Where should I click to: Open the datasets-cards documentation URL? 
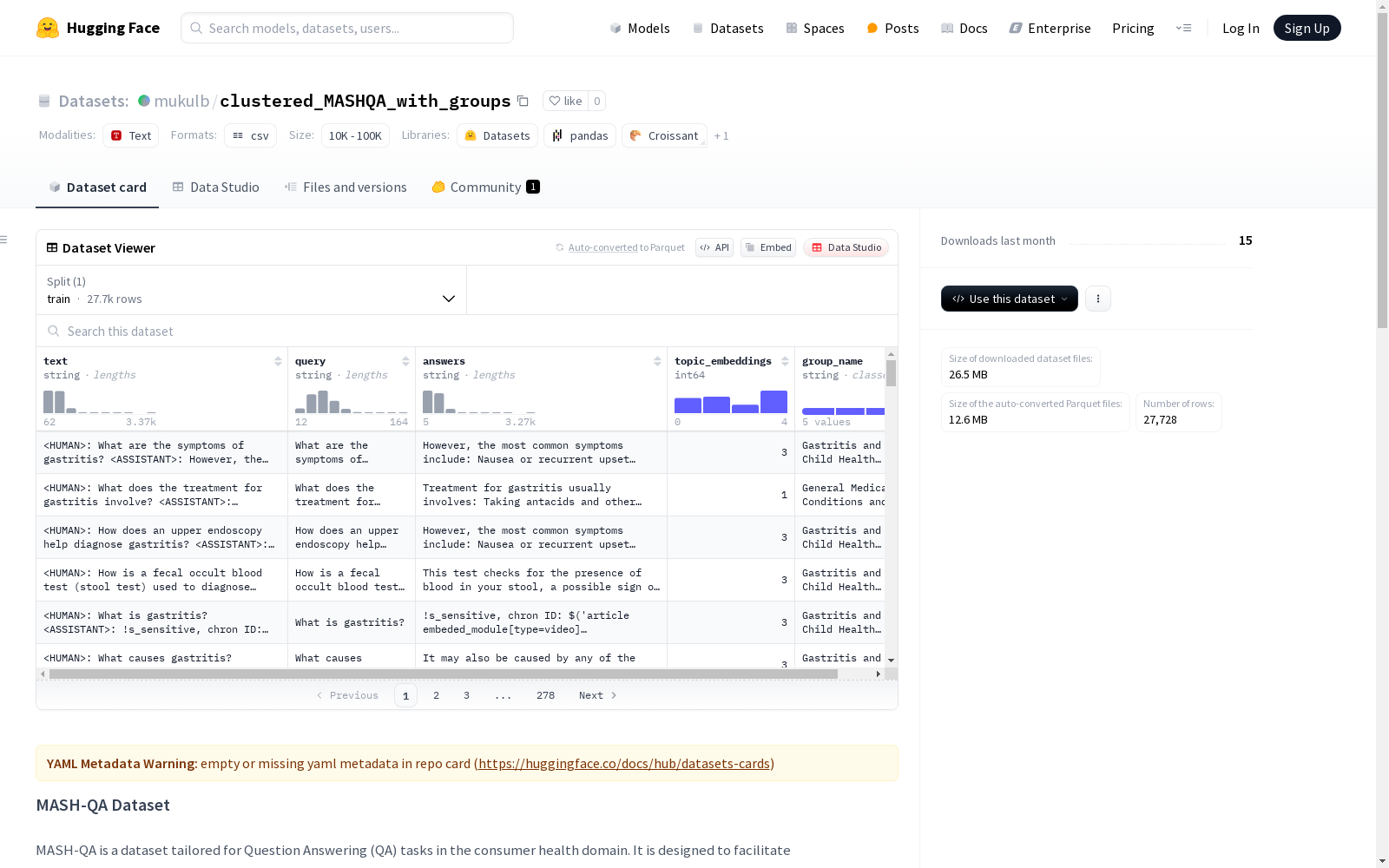click(624, 763)
